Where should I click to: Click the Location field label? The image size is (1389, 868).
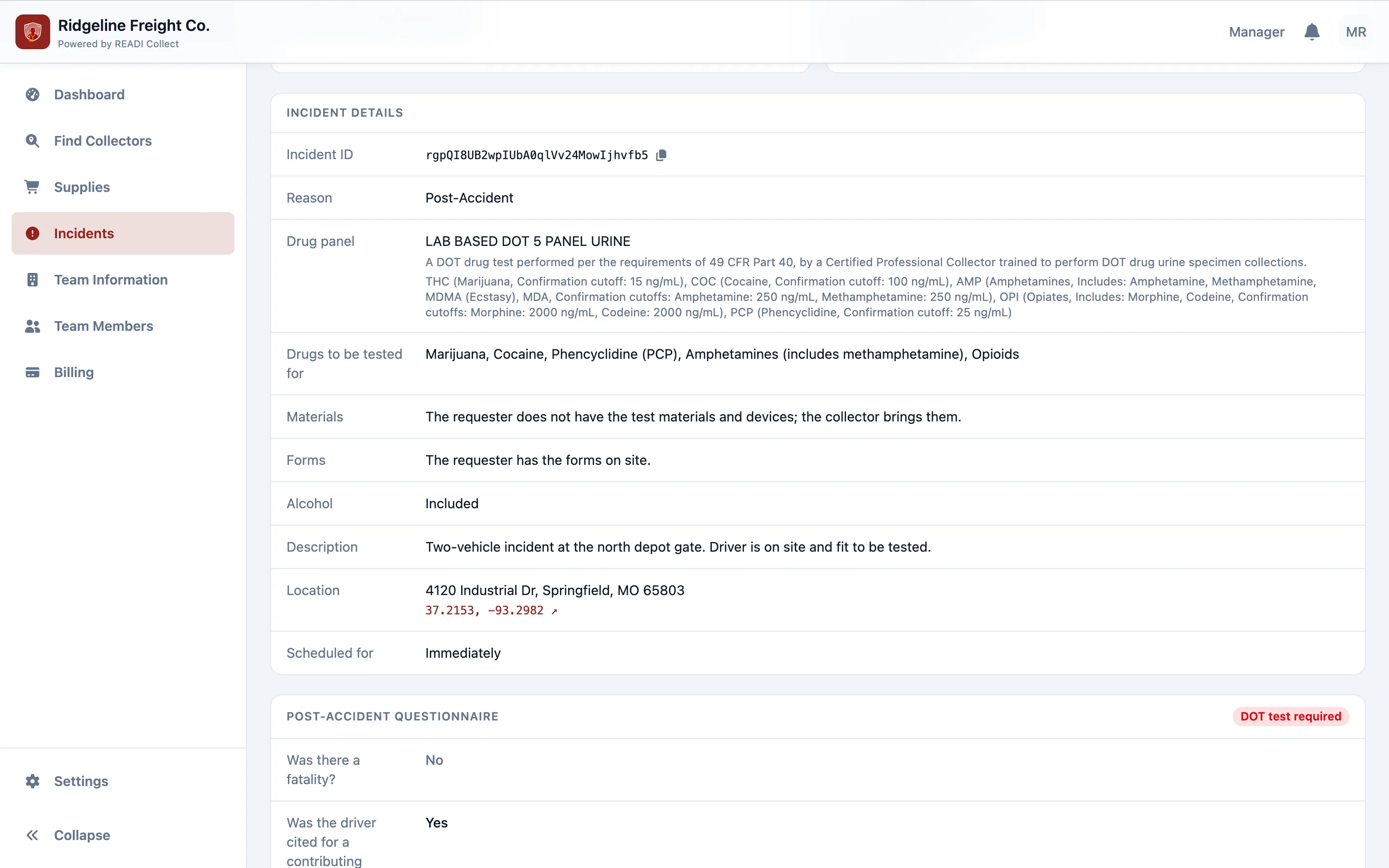coord(313,590)
